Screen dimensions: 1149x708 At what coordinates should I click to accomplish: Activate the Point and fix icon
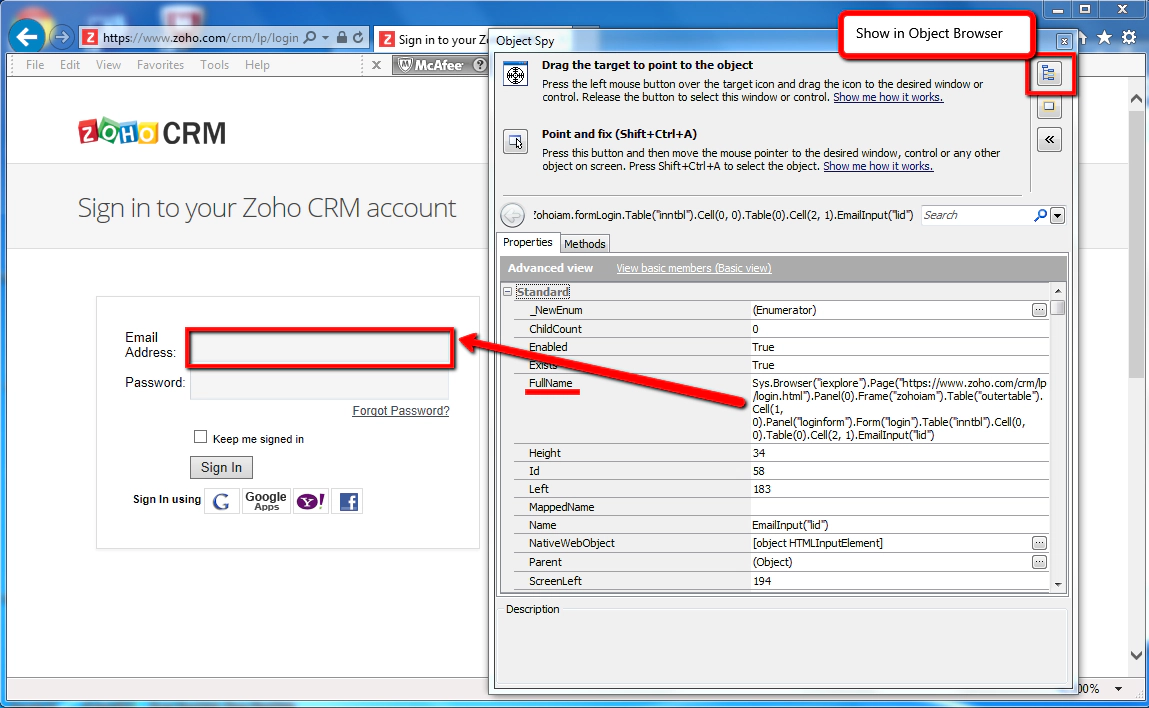coord(515,142)
